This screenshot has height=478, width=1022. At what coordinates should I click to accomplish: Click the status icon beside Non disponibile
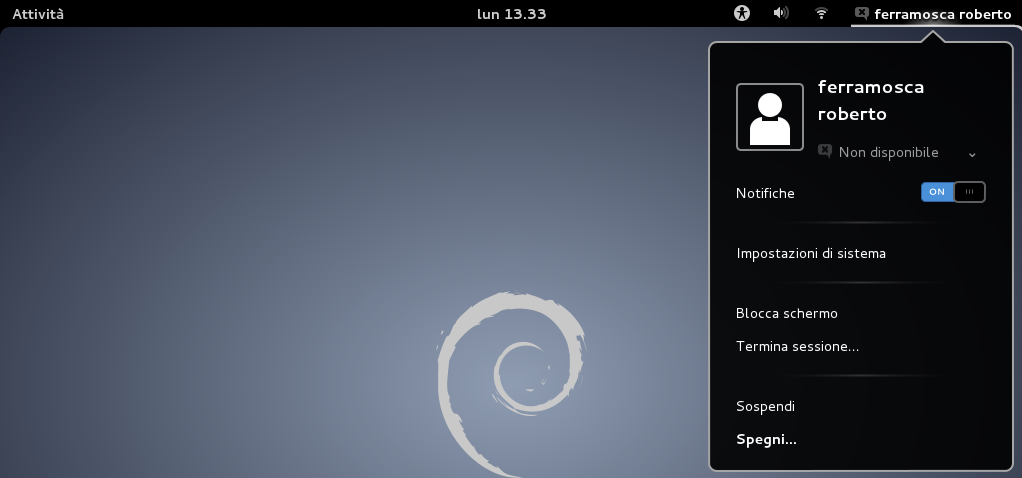(825, 152)
